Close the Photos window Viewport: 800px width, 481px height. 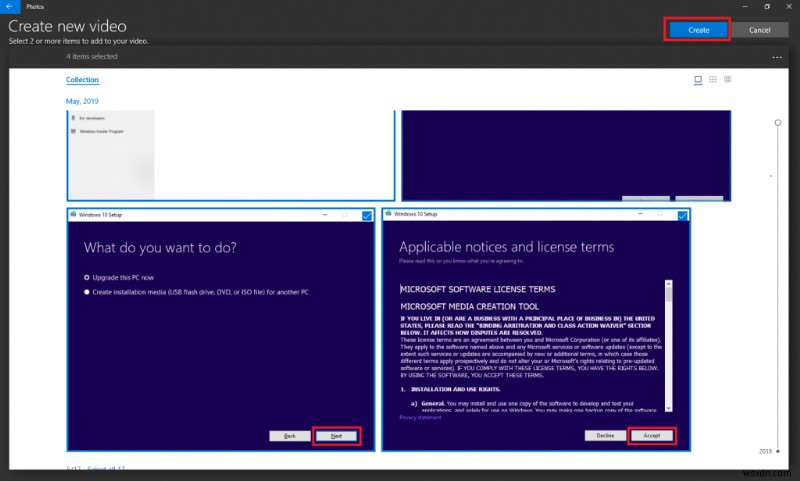pyautogui.click(x=789, y=7)
